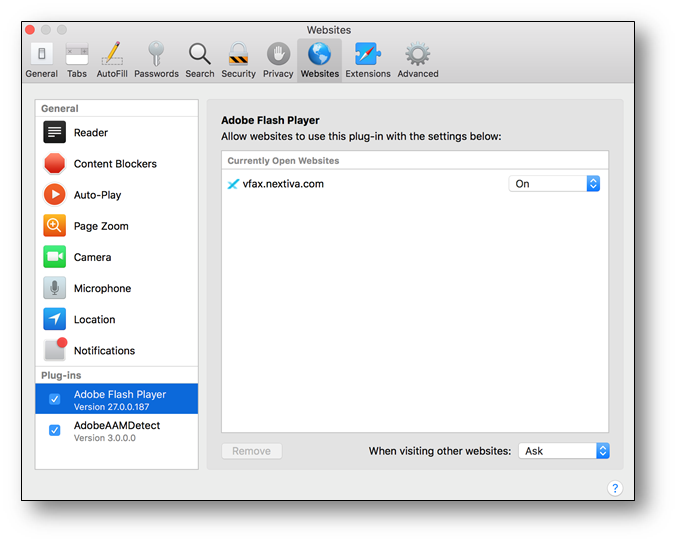The width and height of the screenshot is (677, 543).
Task: Toggle the Adobe Flash Player plug-in checkbox
Action: 54,399
